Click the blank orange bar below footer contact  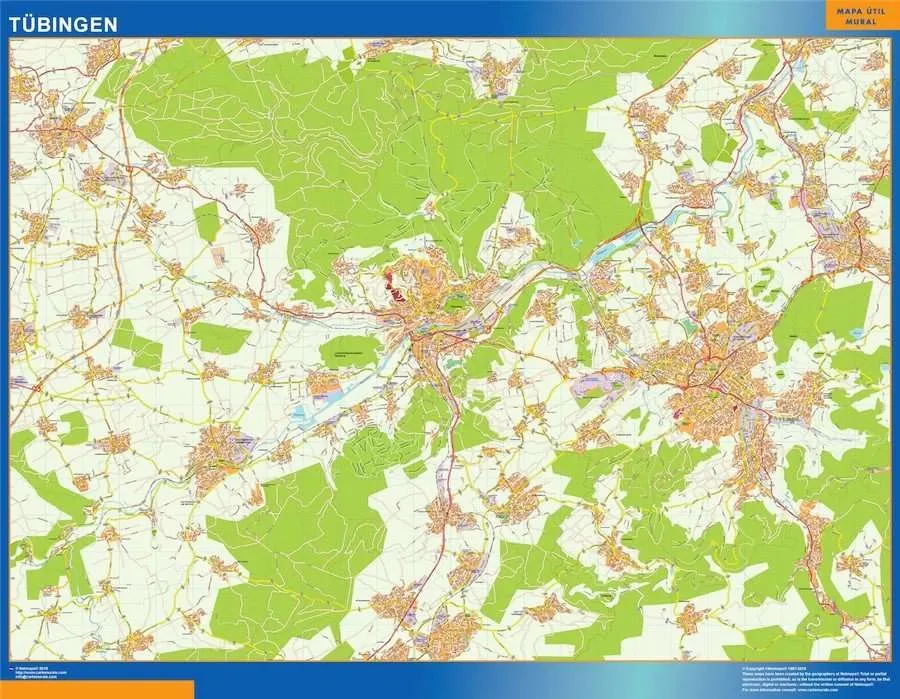97,690
